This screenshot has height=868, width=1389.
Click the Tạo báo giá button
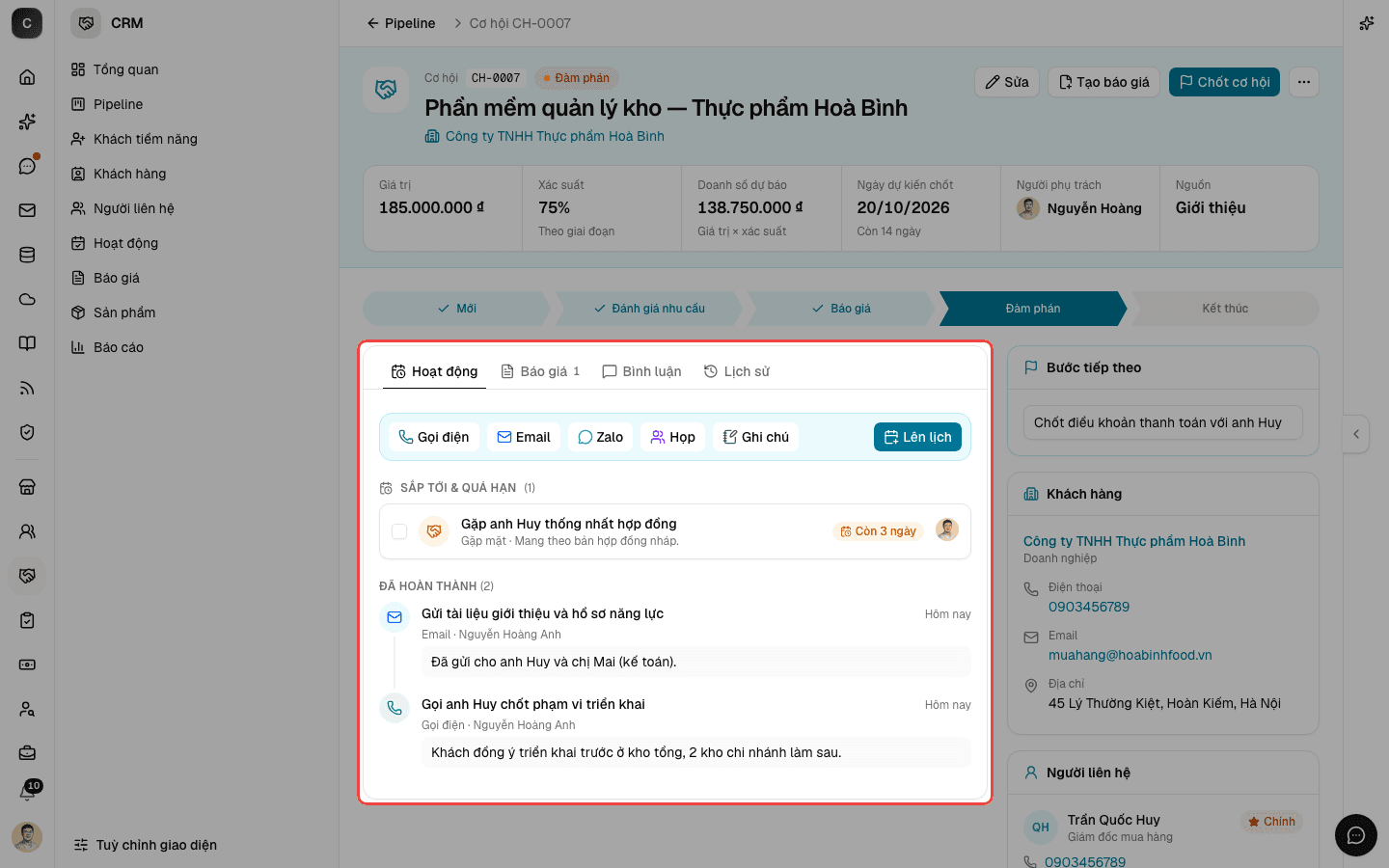[1104, 82]
